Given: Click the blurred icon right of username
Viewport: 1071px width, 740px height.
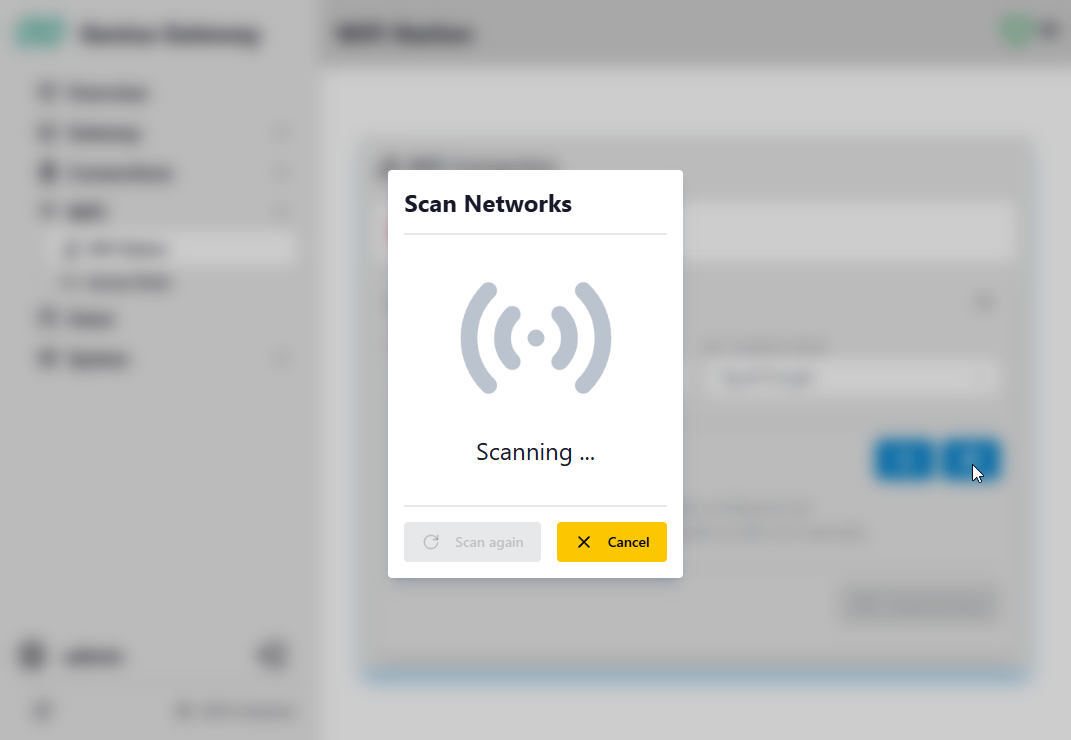Looking at the screenshot, I should pos(272,655).
